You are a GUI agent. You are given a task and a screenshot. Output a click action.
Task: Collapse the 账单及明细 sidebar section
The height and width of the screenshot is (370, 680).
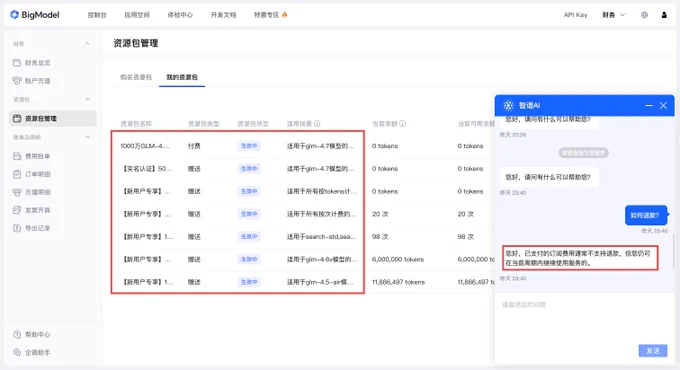pos(88,137)
